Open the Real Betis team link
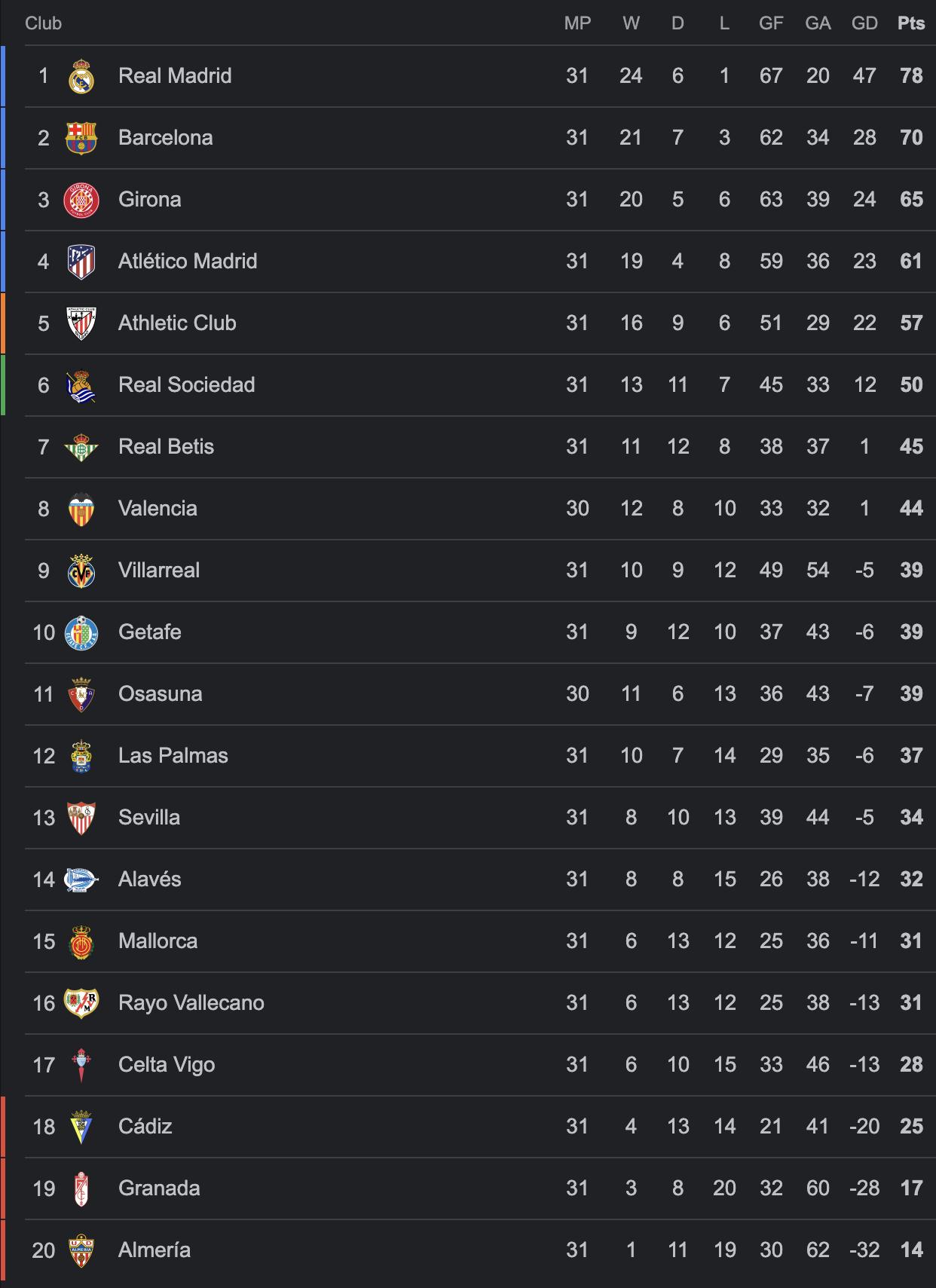The height and width of the screenshot is (1288, 936). (166, 447)
